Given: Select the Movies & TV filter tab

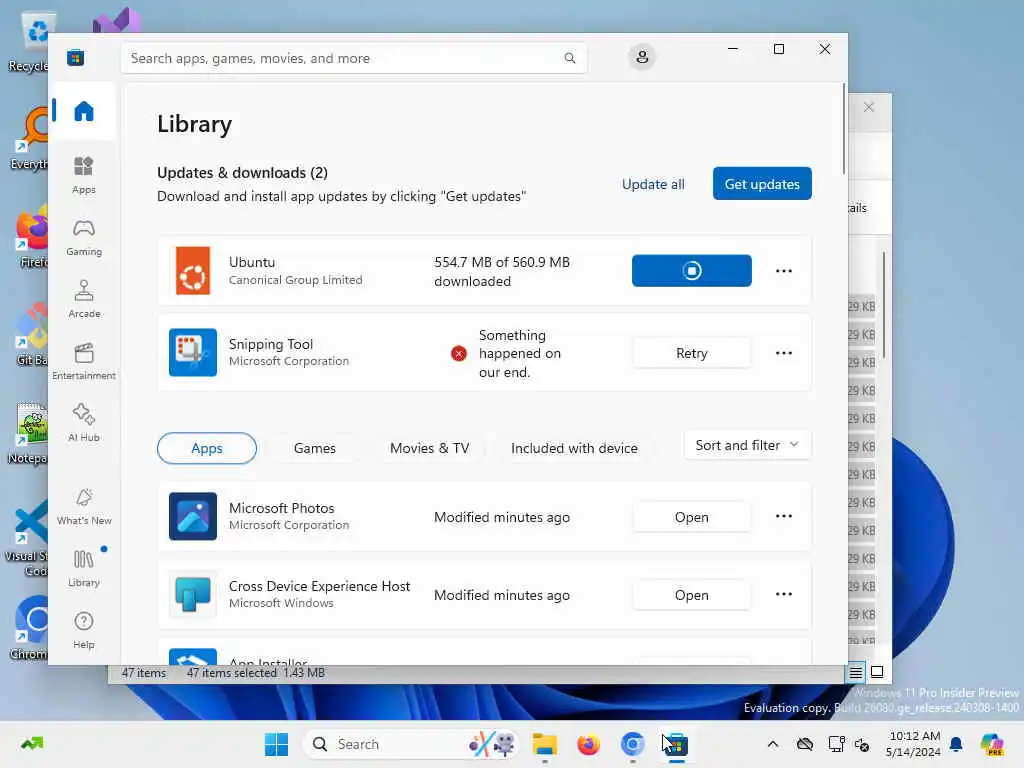Looking at the screenshot, I should click(429, 448).
